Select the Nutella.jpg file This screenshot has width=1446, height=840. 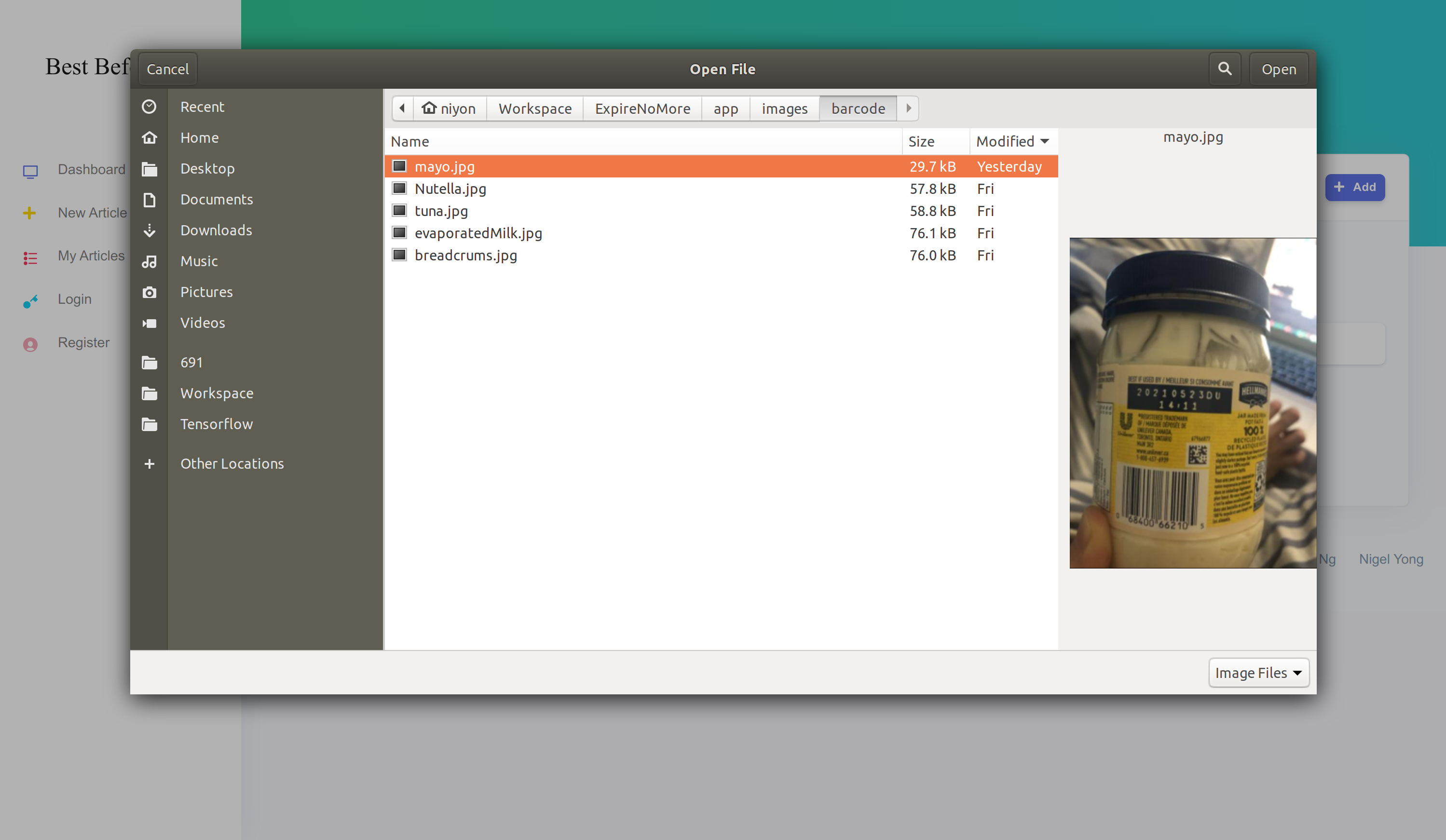[x=450, y=189]
